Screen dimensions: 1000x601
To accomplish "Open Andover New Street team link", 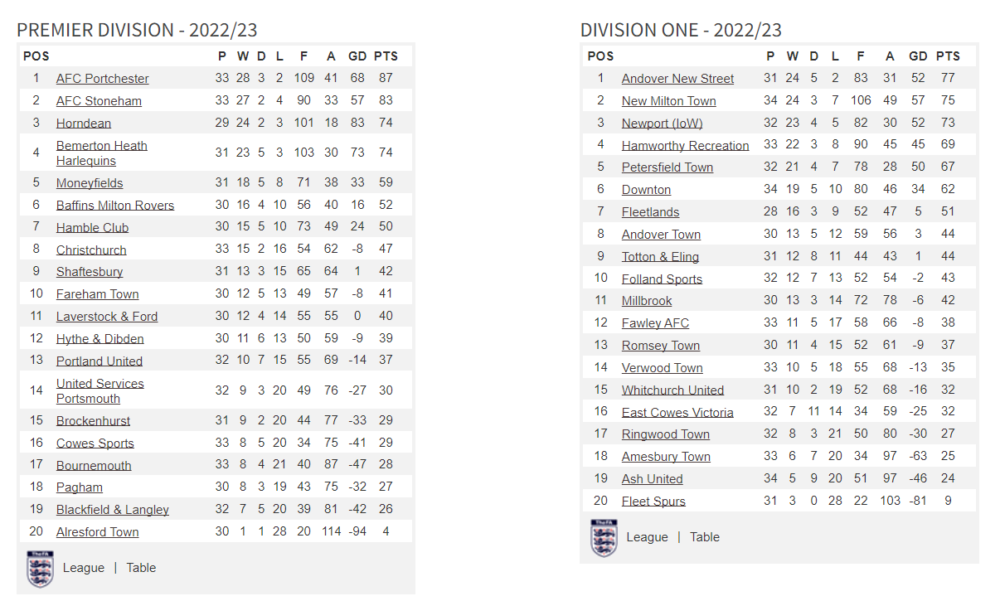I will pos(677,78).
